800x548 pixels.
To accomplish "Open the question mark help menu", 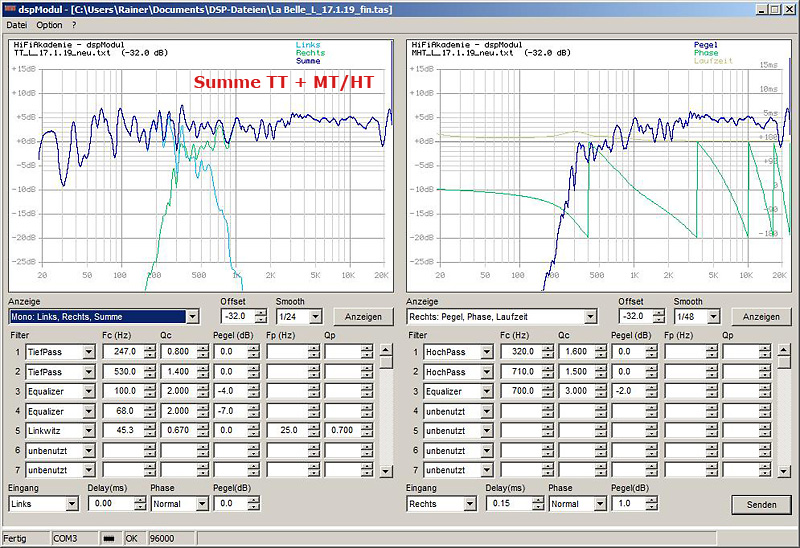I will (x=74, y=24).
